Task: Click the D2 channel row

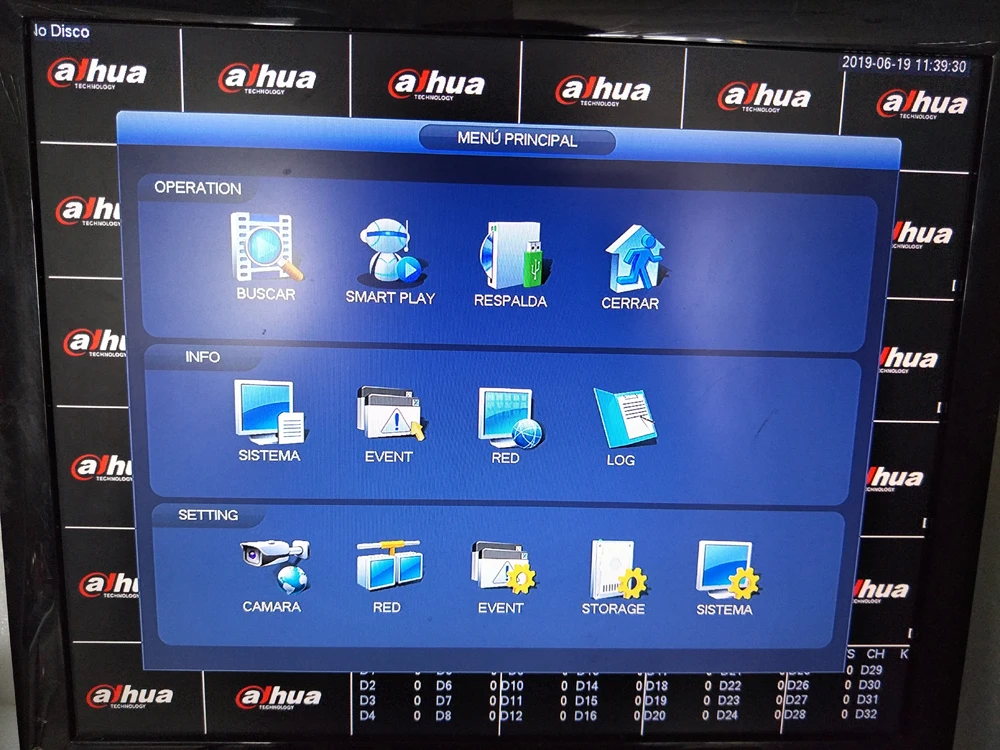Action: click(390, 686)
